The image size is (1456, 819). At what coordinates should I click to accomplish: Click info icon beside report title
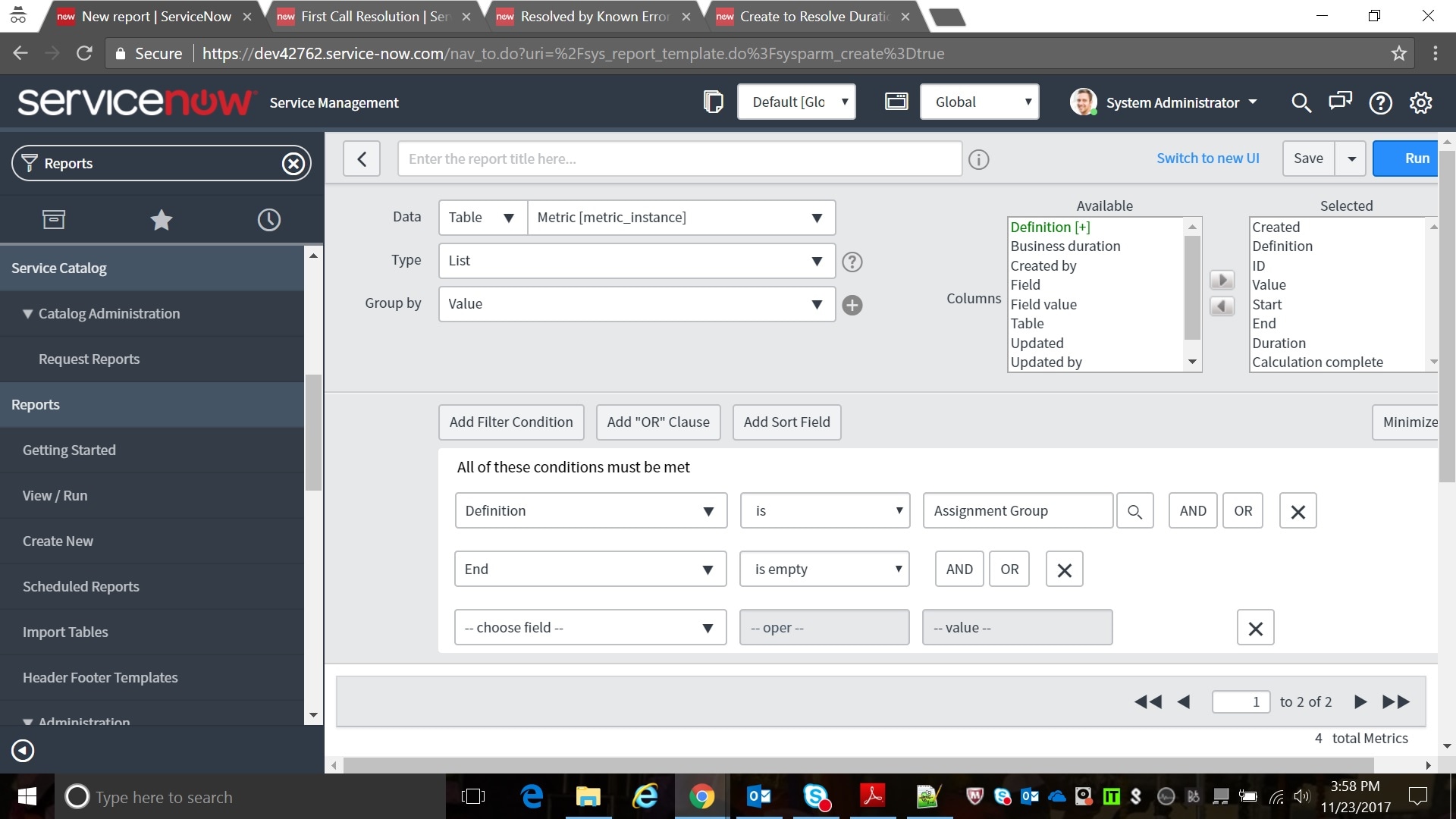(978, 159)
